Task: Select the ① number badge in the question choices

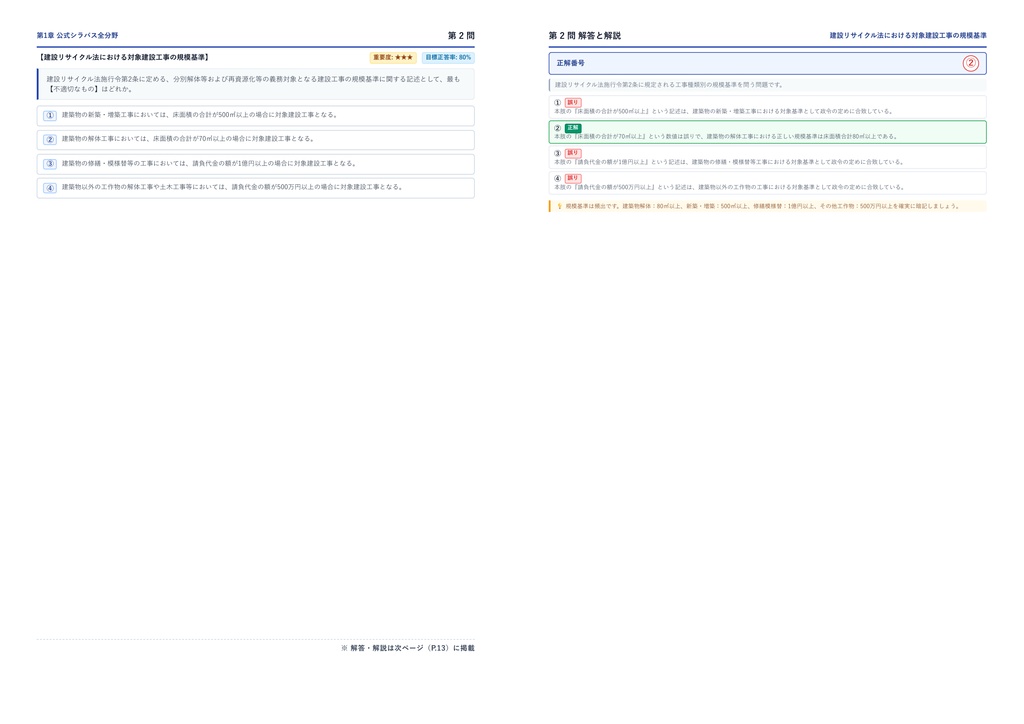Action: pos(50,116)
